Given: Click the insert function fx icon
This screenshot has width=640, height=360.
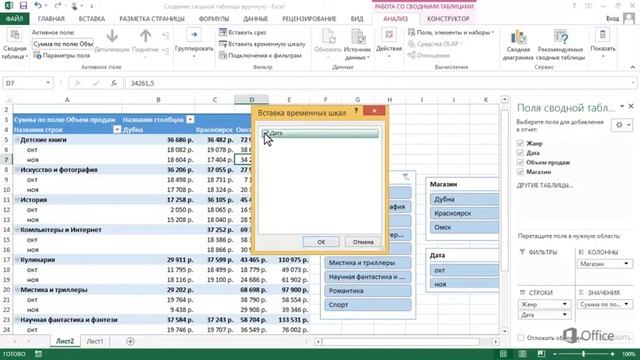Looking at the screenshot, I should click(114, 83).
